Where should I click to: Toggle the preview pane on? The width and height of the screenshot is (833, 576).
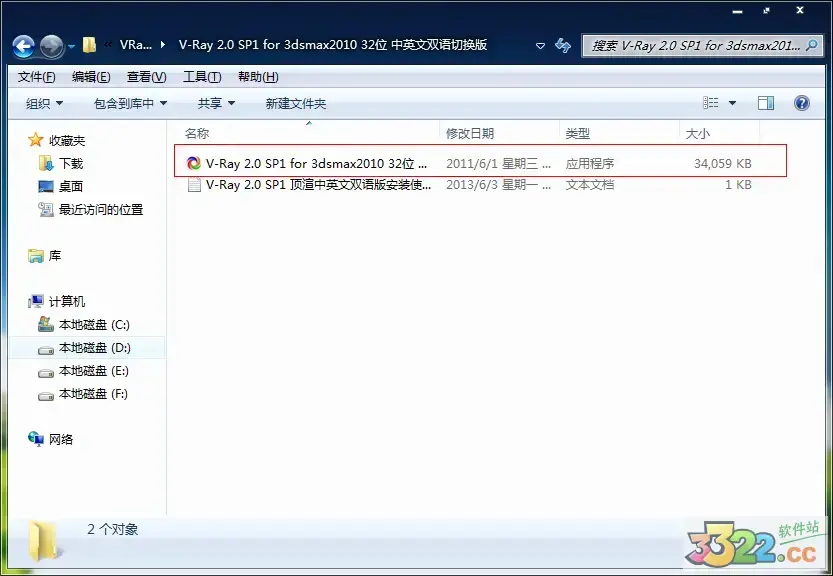[766, 102]
